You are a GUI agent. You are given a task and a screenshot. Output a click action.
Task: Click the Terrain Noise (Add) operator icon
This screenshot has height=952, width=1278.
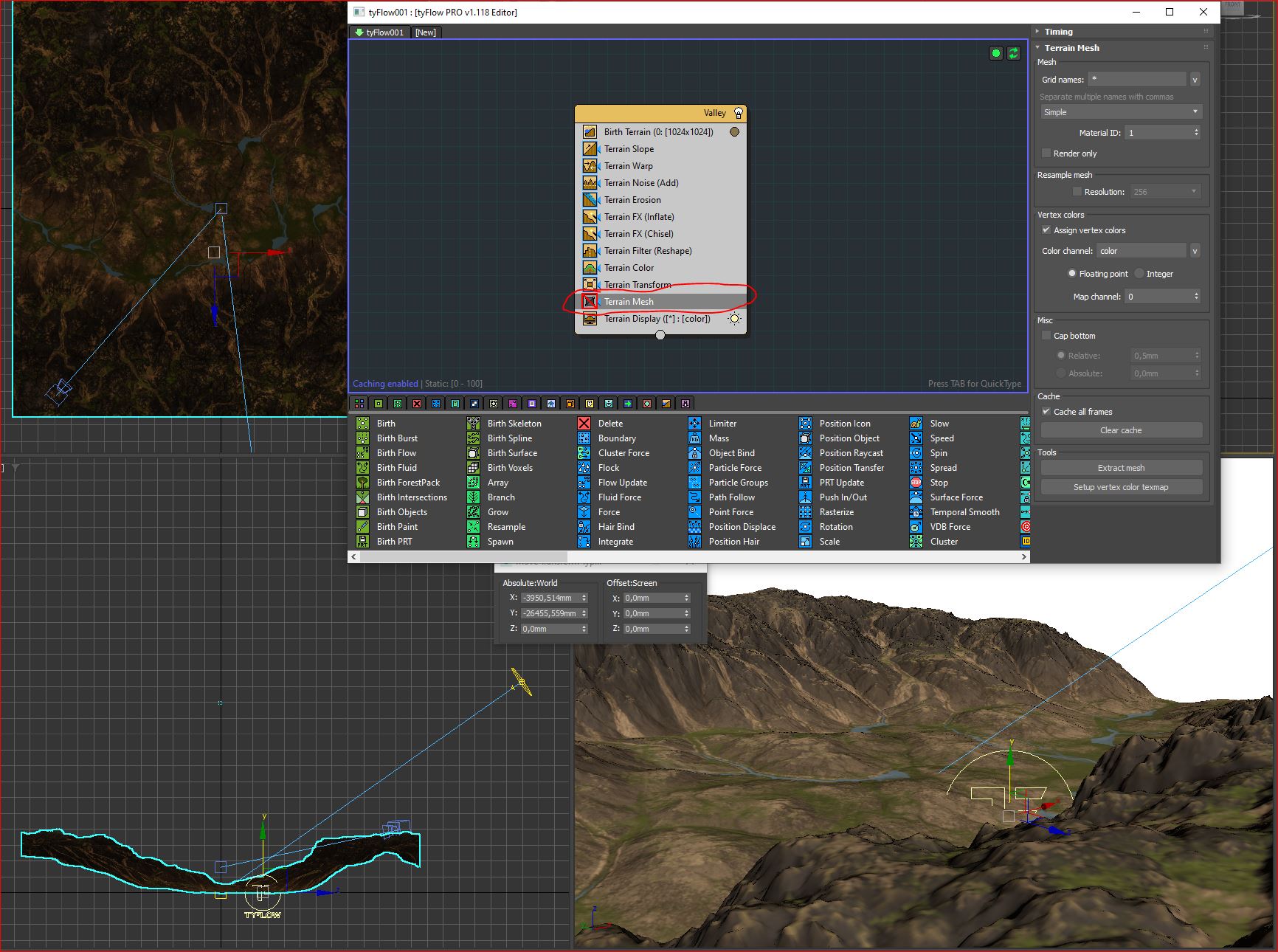coord(590,183)
